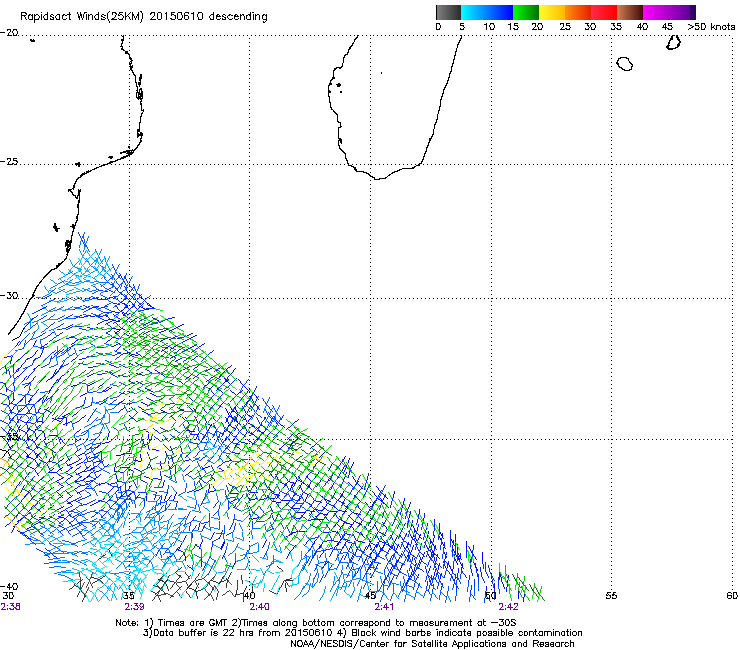
Task: Click the cyan-blue 5-15 knots legend segment
Action: tap(487, 12)
